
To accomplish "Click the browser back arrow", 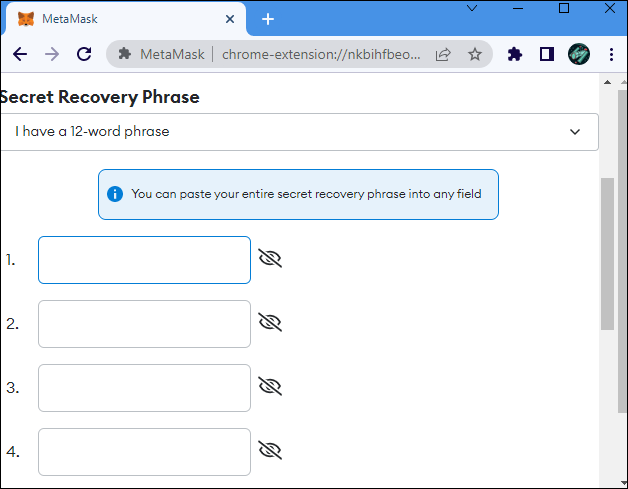I will [x=20, y=54].
